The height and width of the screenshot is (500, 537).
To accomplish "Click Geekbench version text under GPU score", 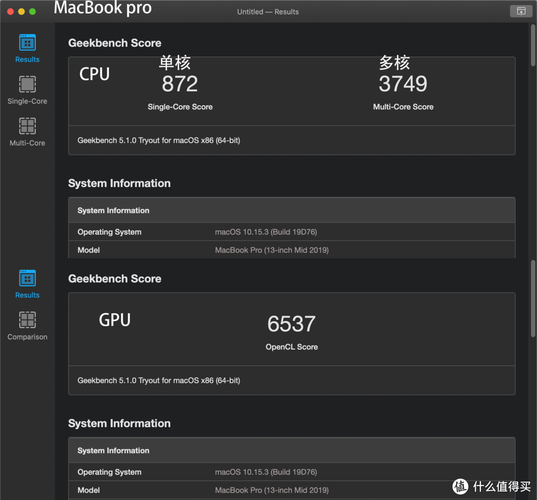I will 159,380.
